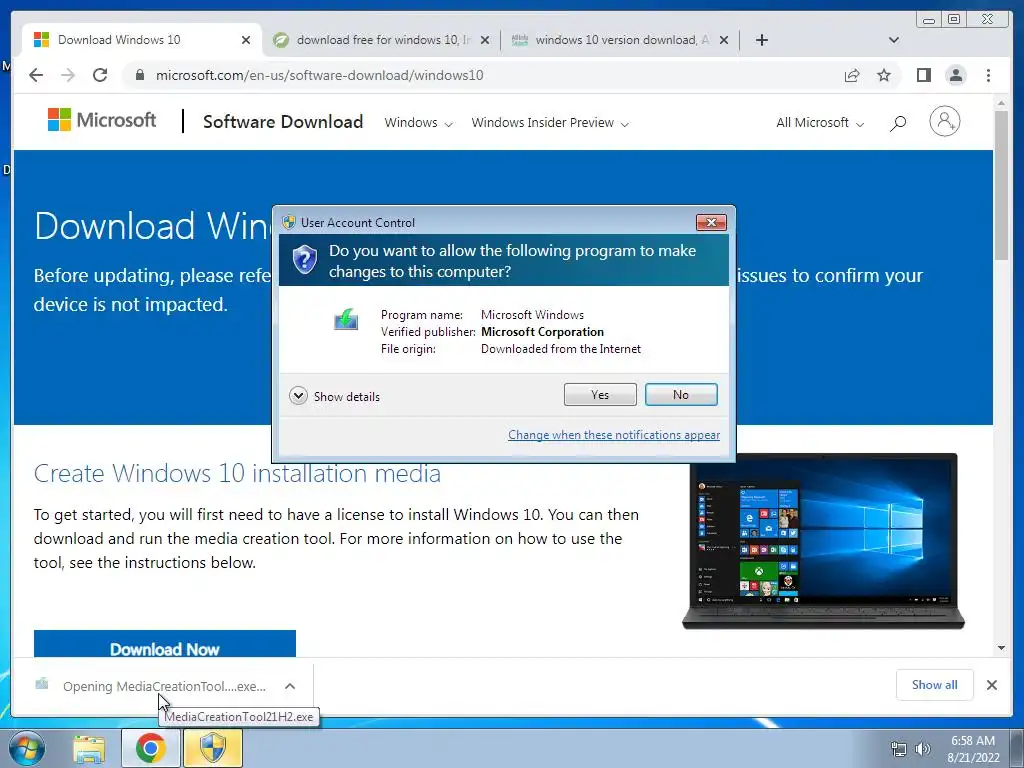This screenshot has width=1024, height=768.
Task: Open the tab search dropdown chevron
Action: pos(894,40)
